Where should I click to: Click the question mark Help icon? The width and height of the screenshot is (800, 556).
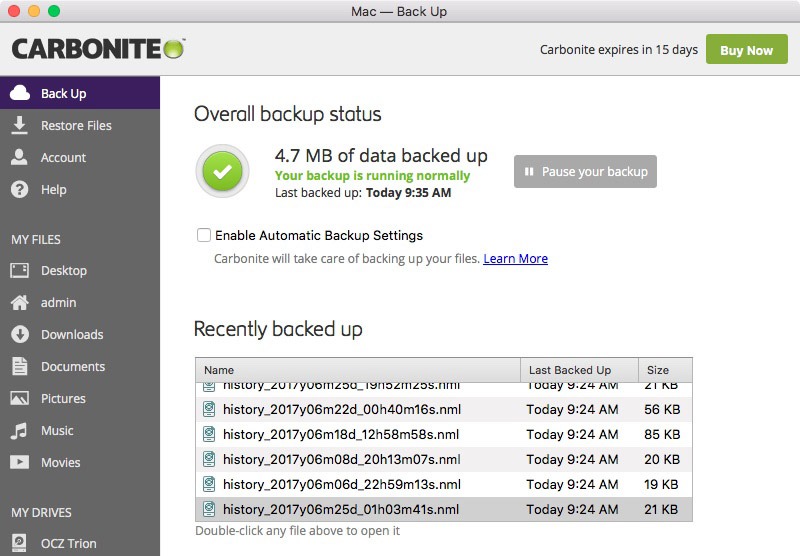19,190
